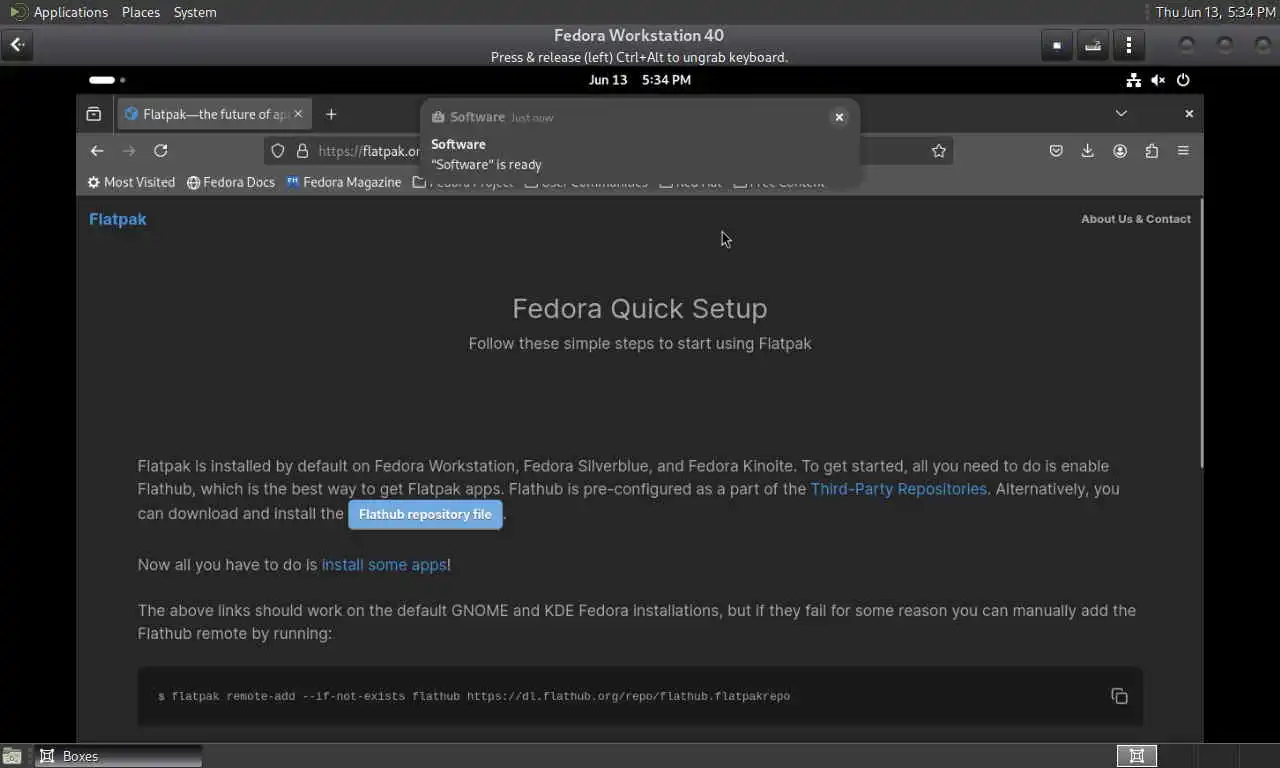Screen dimensions: 1280x768
Task: Show site security info via padlock icon
Action: tap(303, 151)
